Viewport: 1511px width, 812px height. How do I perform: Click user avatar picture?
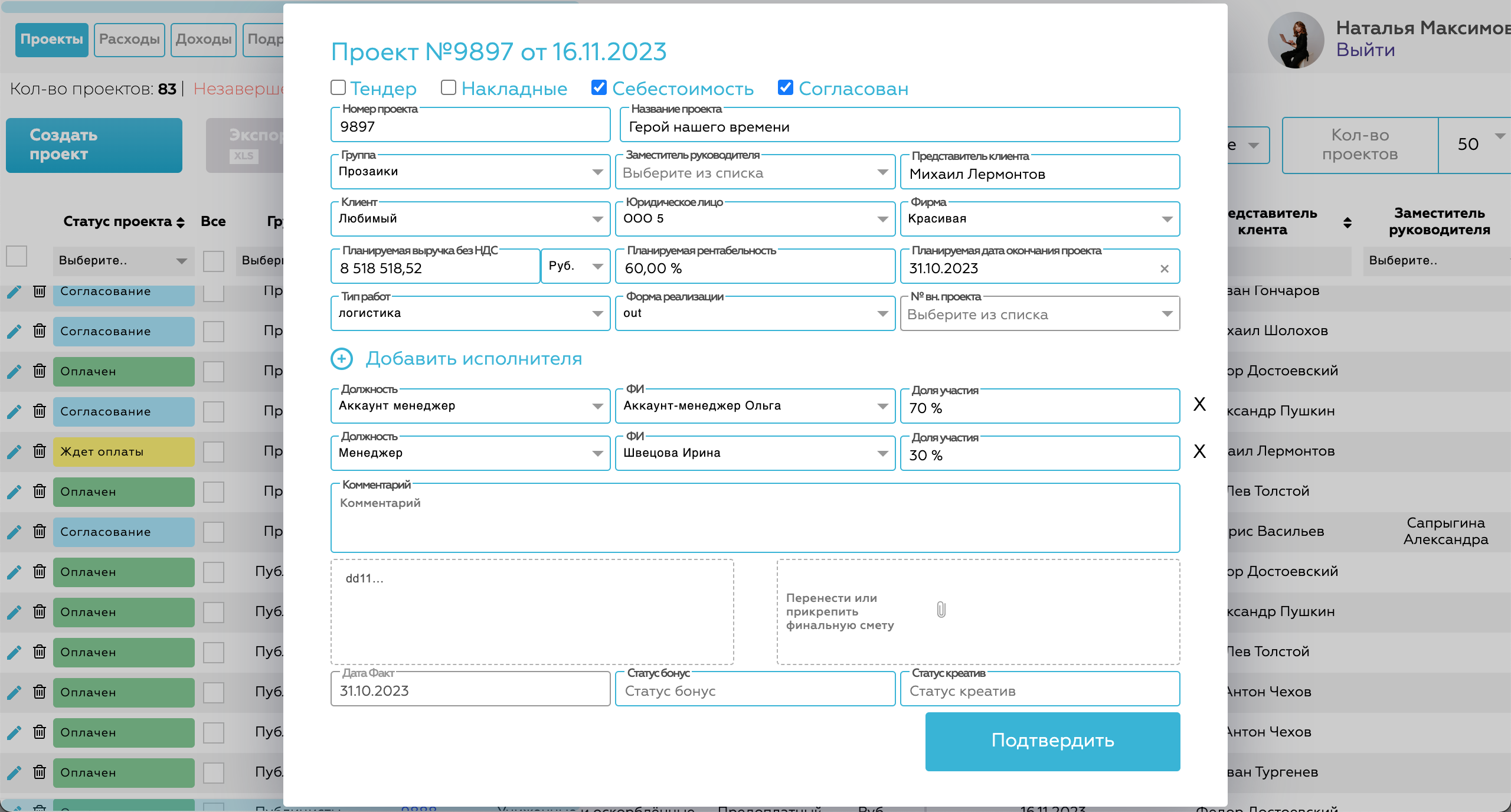(1296, 40)
